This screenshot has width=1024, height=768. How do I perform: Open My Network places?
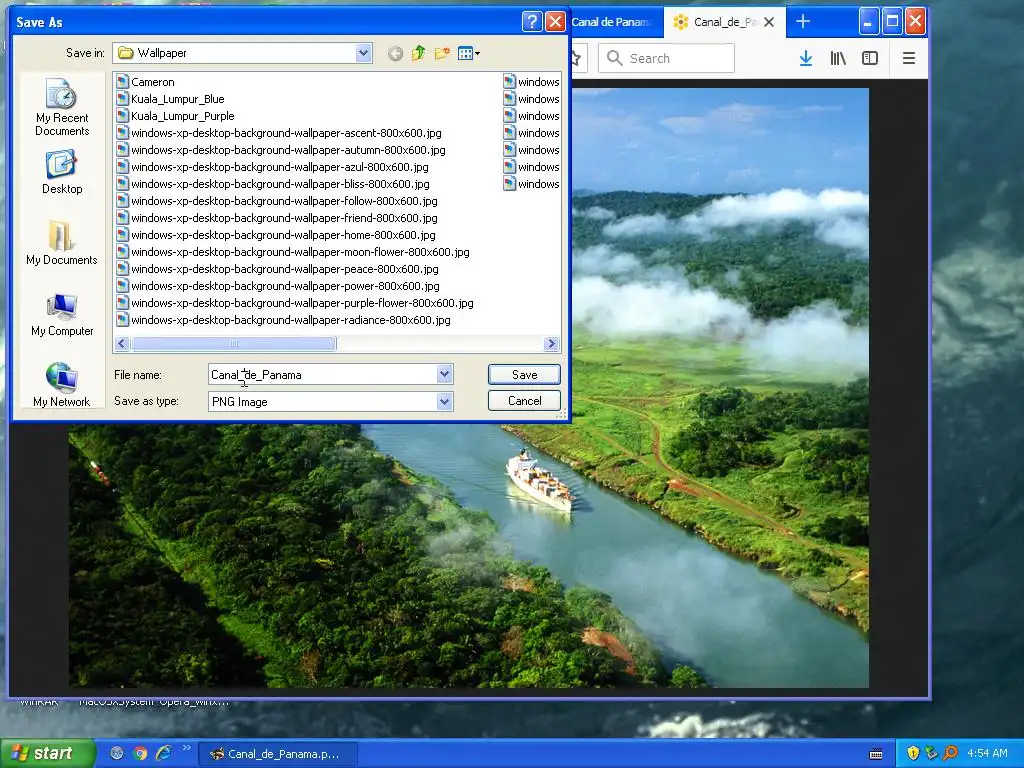pyautogui.click(x=62, y=385)
